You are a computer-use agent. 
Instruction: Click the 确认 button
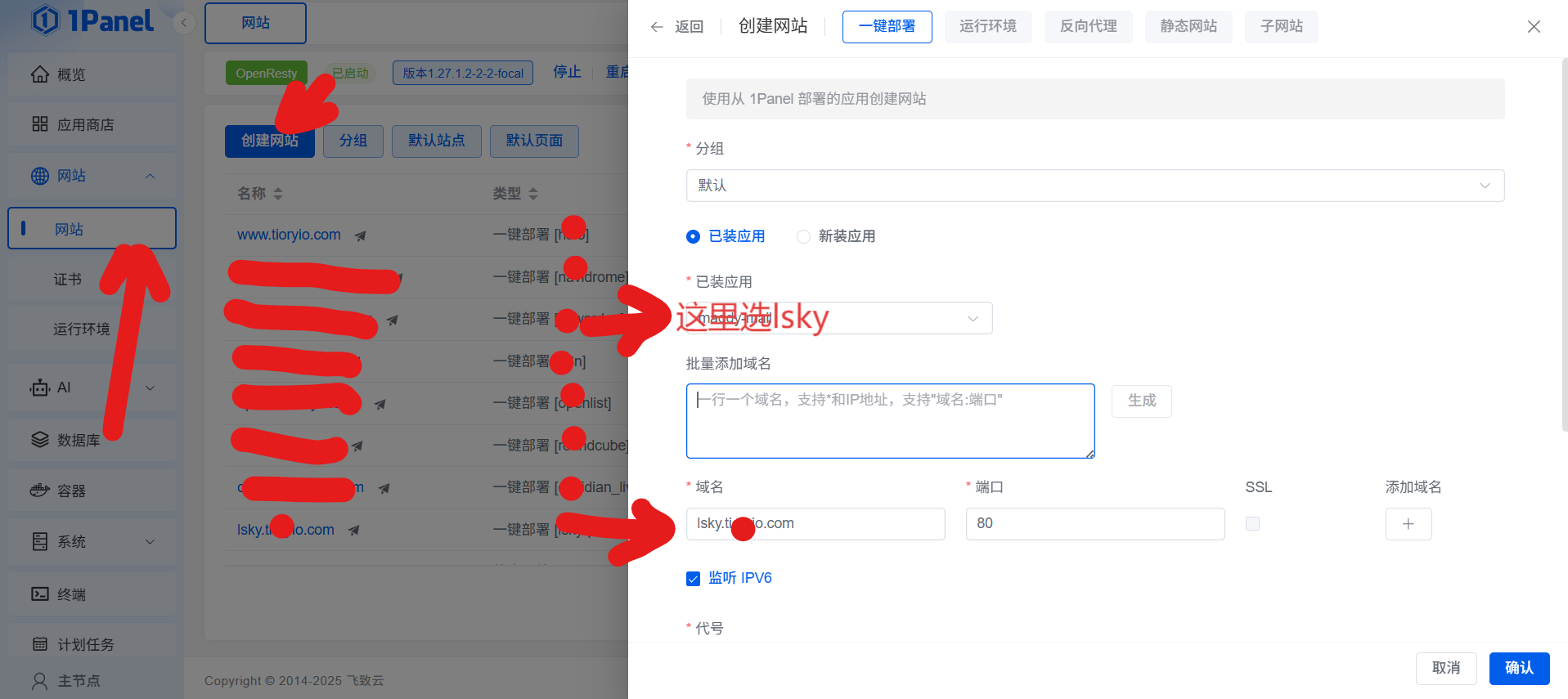click(1520, 669)
